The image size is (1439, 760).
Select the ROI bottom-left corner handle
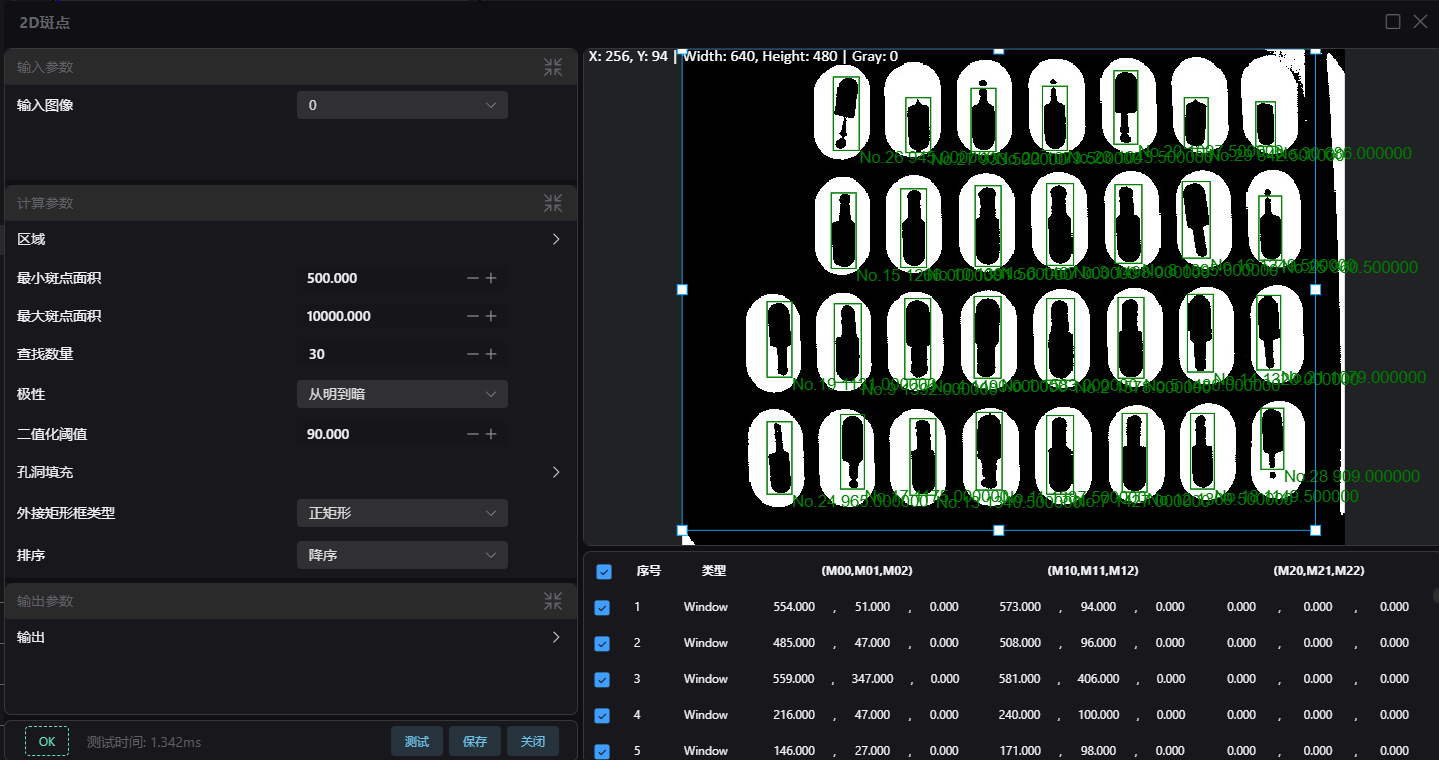click(x=682, y=530)
